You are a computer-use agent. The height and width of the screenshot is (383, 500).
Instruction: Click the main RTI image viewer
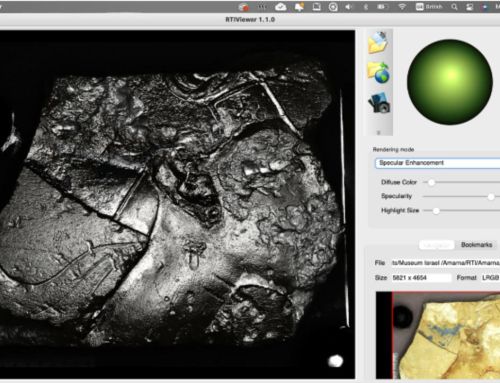pos(177,204)
